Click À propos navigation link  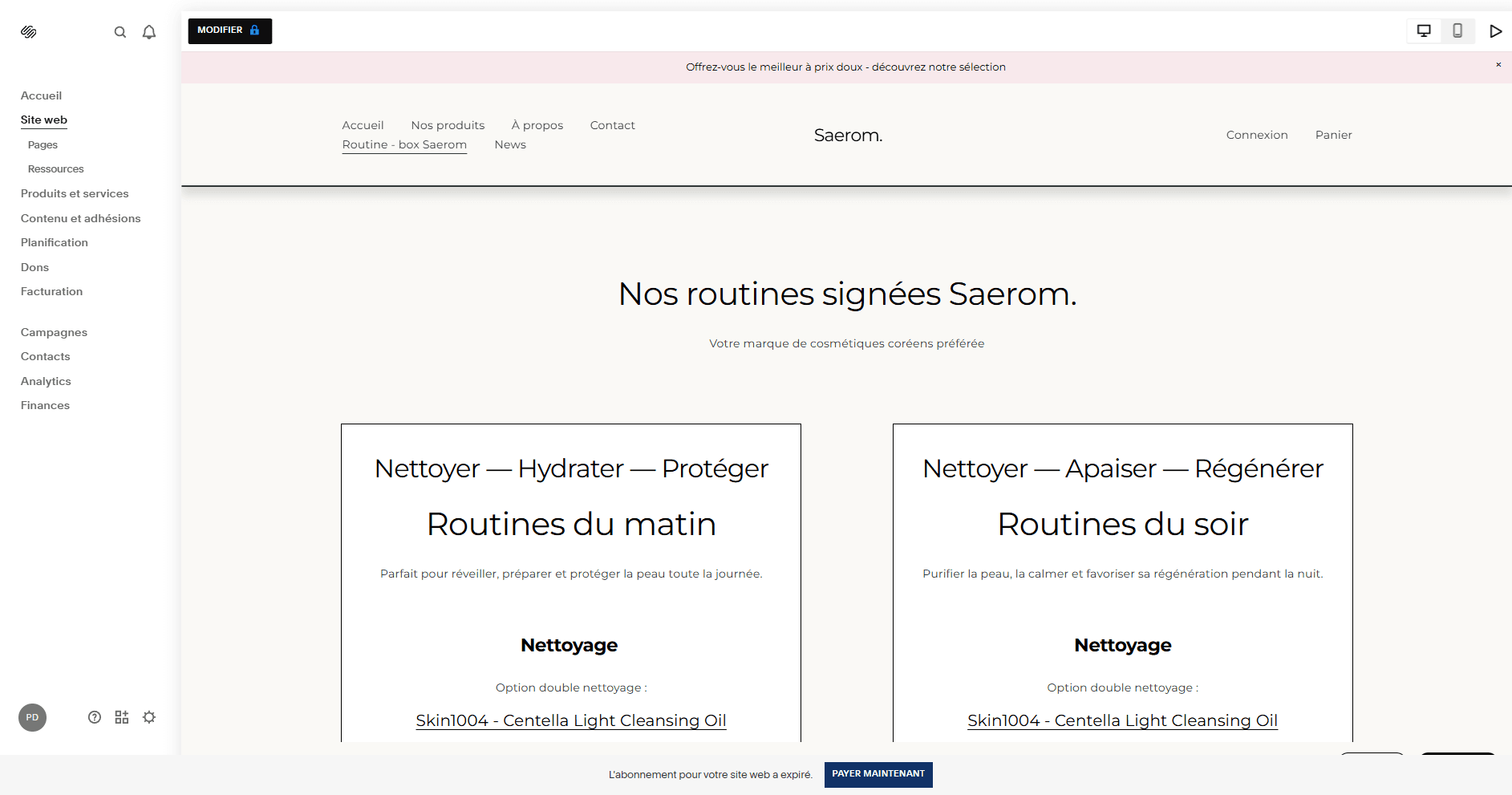tap(537, 125)
